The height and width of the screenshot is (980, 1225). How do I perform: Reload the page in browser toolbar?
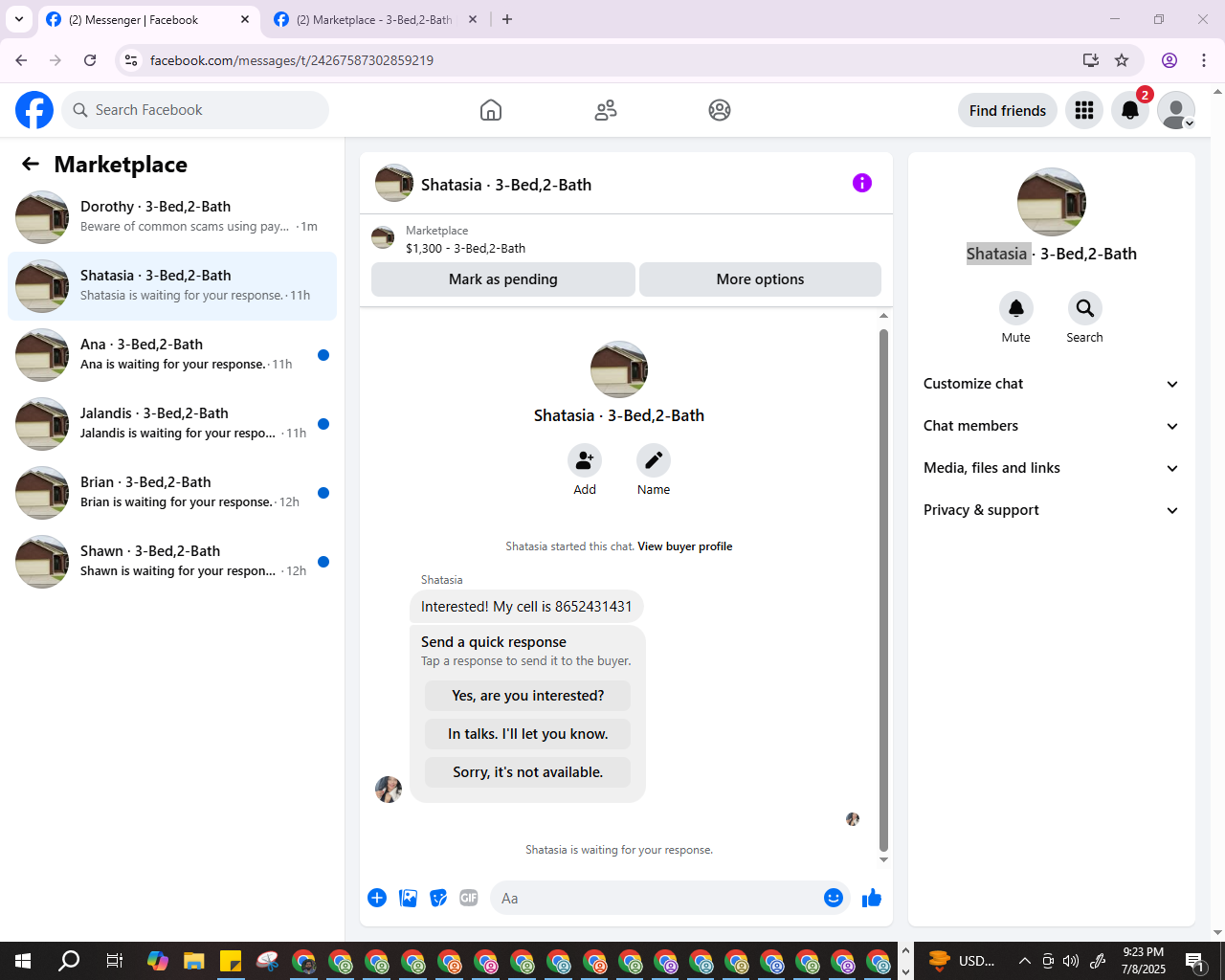[x=90, y=60]
